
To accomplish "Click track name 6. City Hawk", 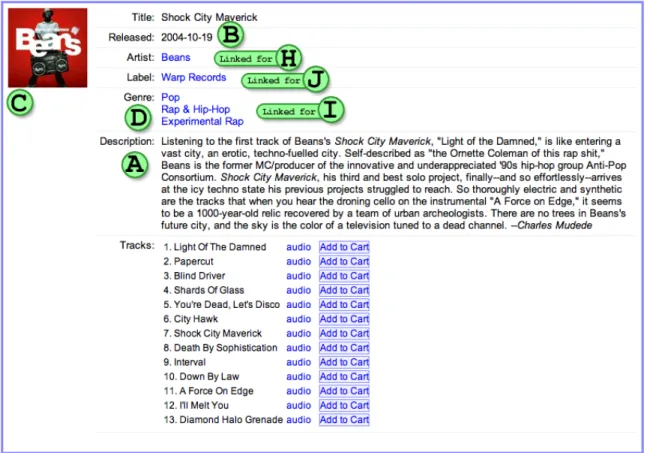I will (x=190, y=319).
